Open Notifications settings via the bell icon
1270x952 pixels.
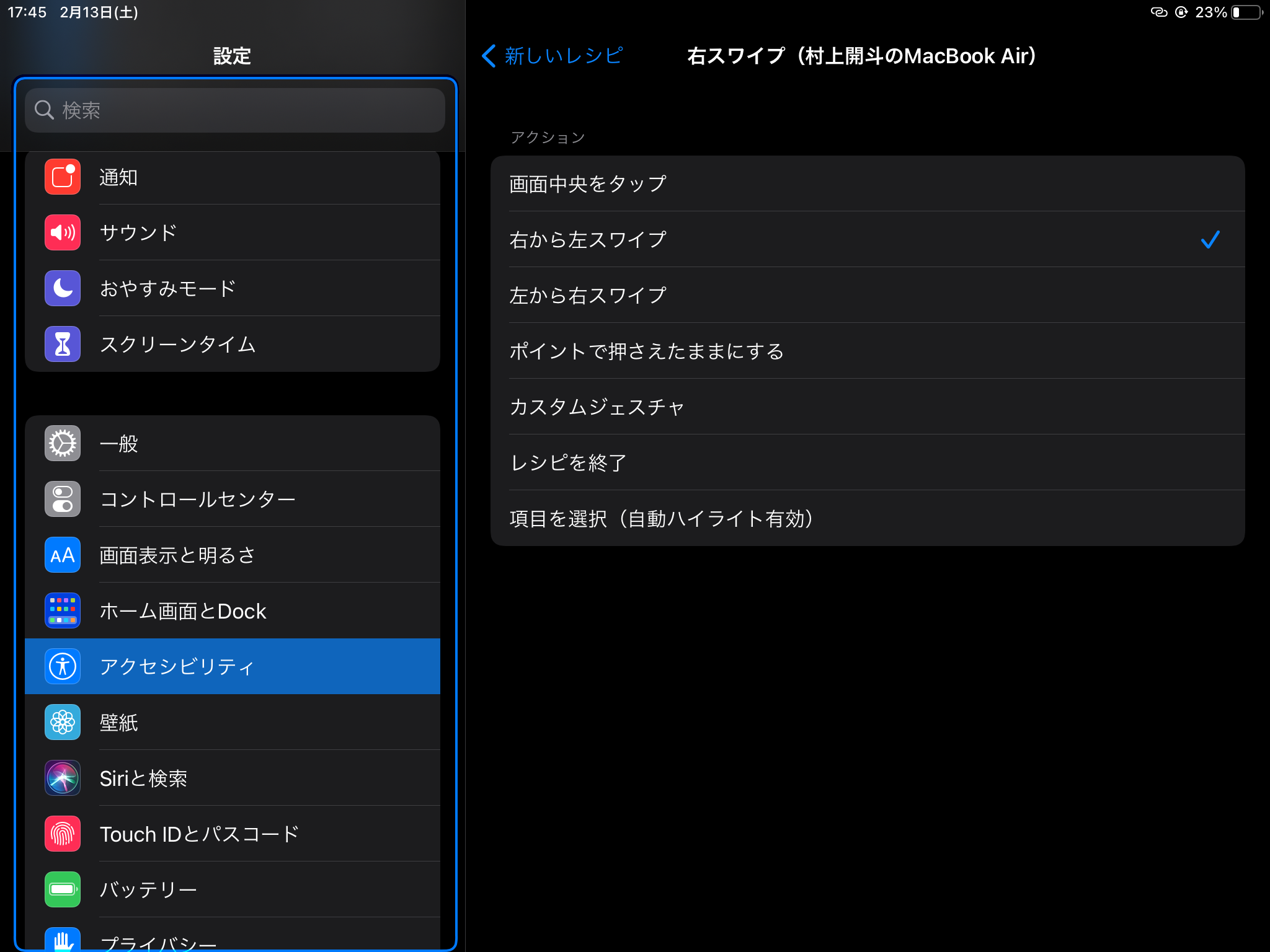click(x=62, y=177)
